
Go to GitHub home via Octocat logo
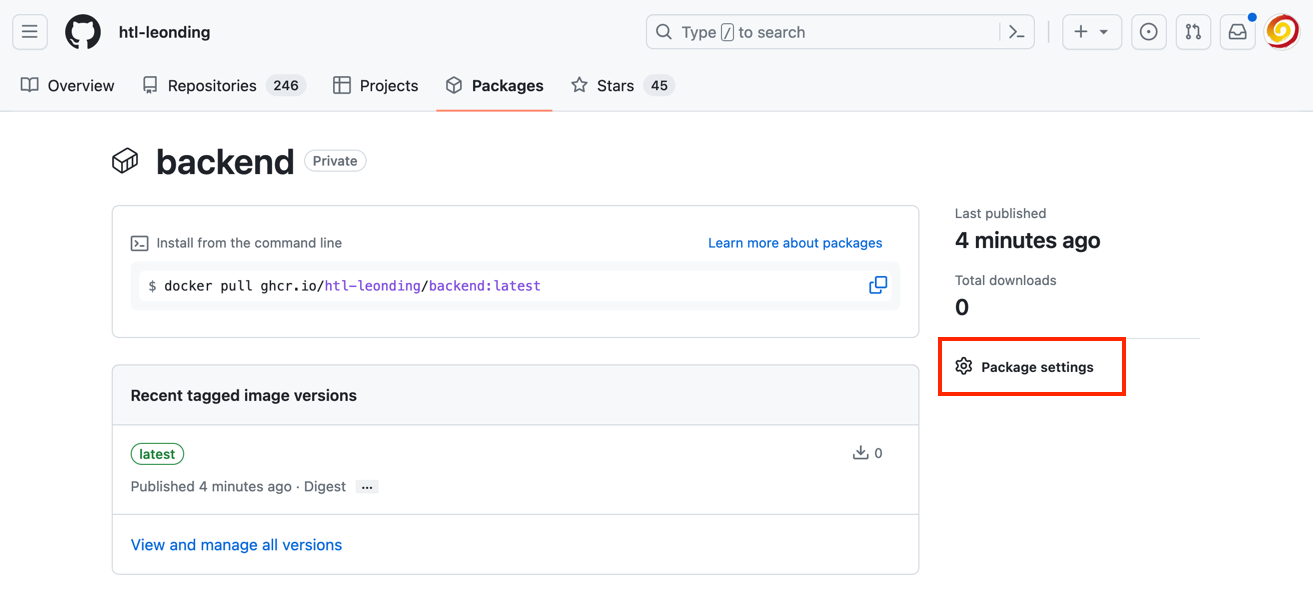point(83,32)
